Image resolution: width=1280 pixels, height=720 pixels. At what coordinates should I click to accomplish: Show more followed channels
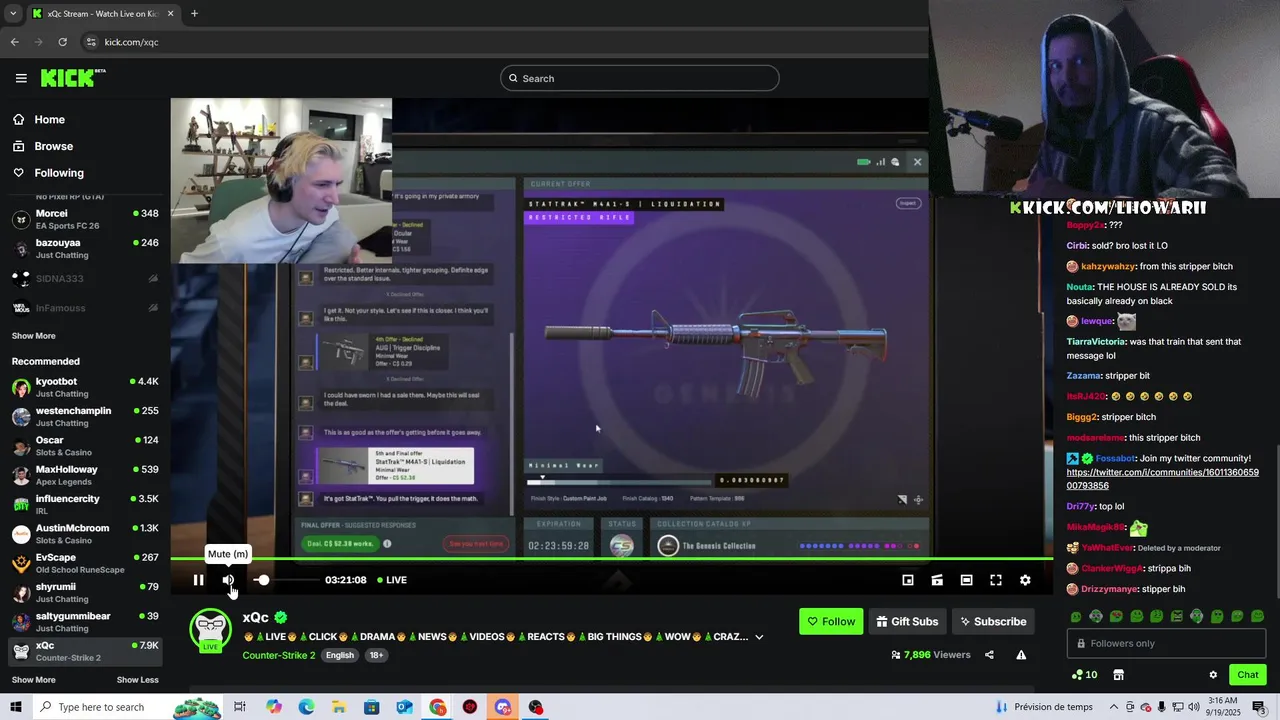[x=34, y=336]
